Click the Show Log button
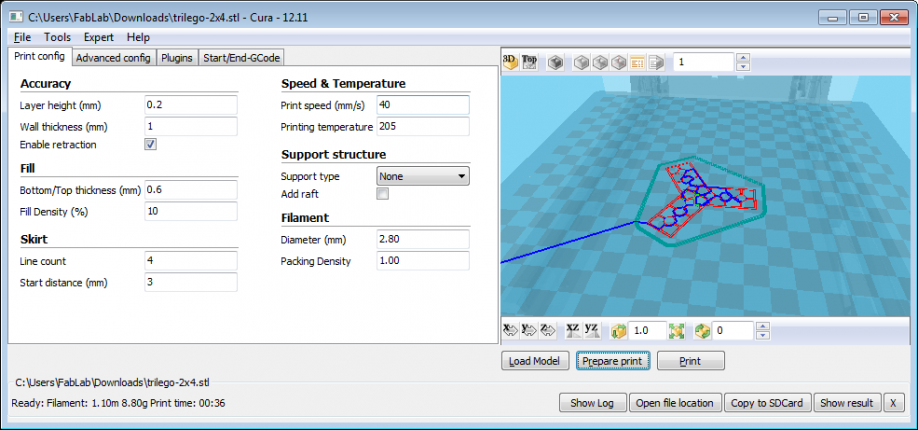The height and width of the screenshot is (430, 918). point(592,402)
